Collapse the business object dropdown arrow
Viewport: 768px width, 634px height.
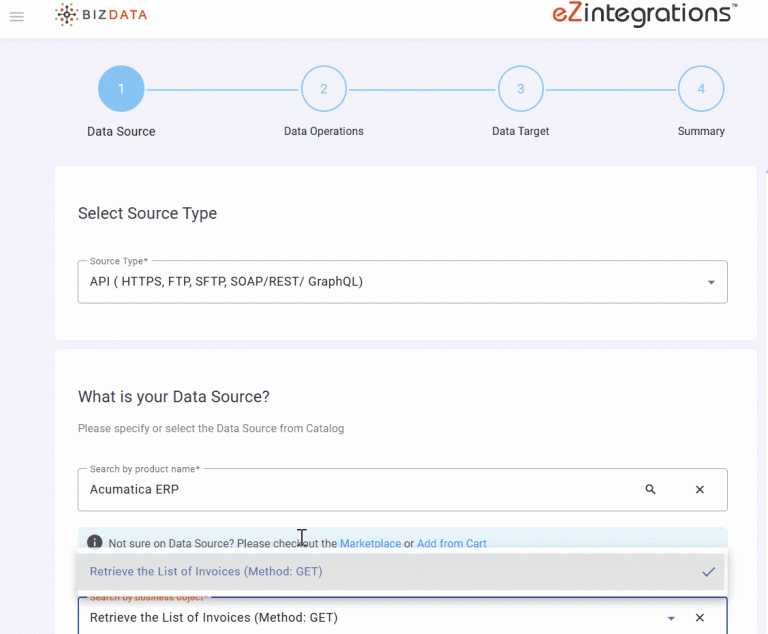click(671, 619)
